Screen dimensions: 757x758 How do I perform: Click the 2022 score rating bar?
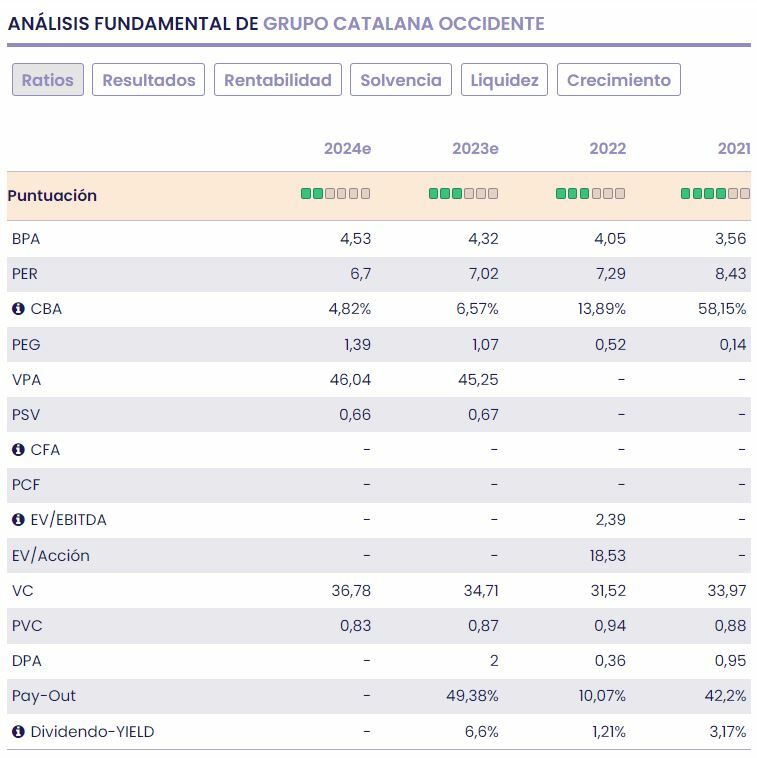pos(590,194)
